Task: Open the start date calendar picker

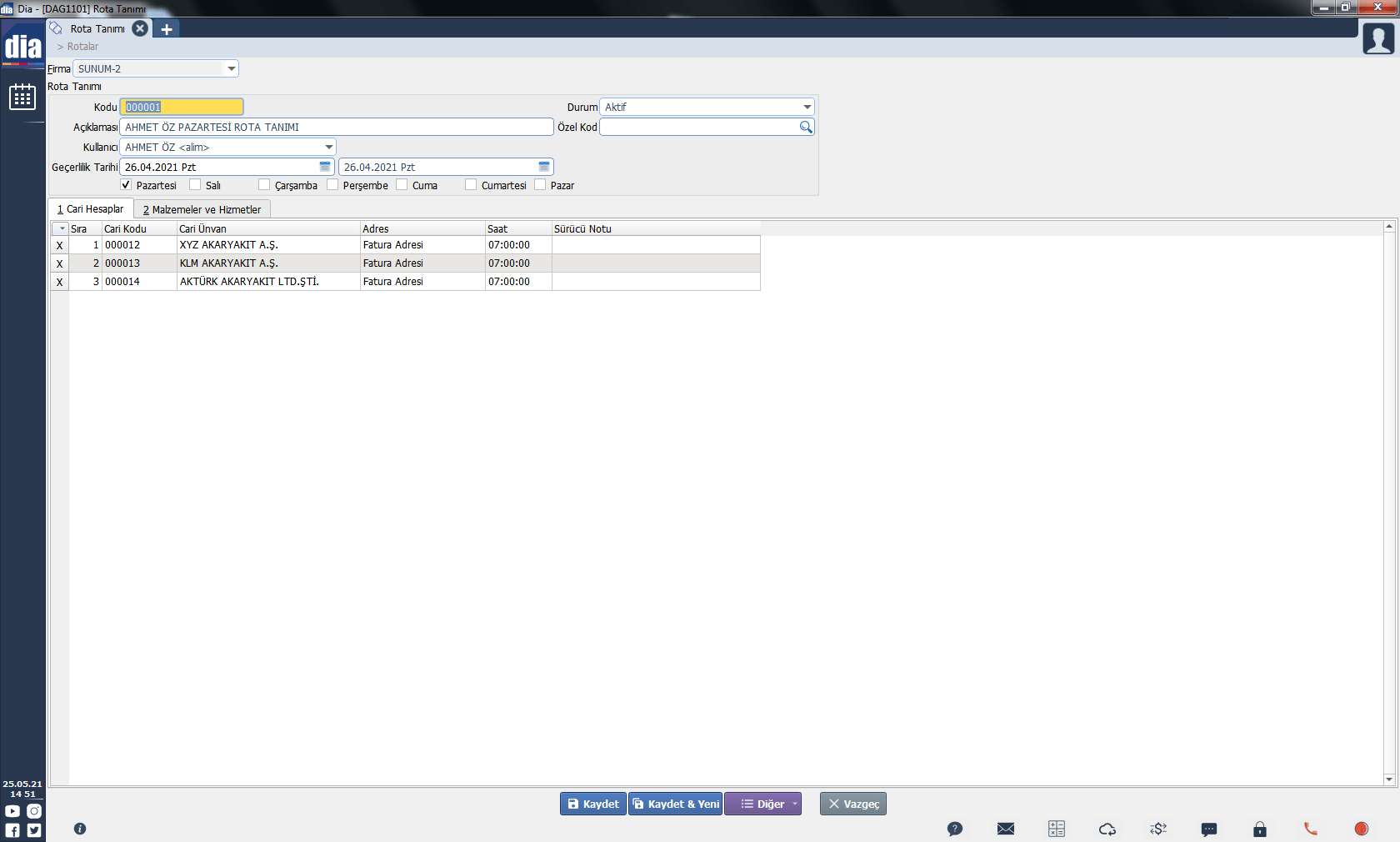Action: click(325, 167)
